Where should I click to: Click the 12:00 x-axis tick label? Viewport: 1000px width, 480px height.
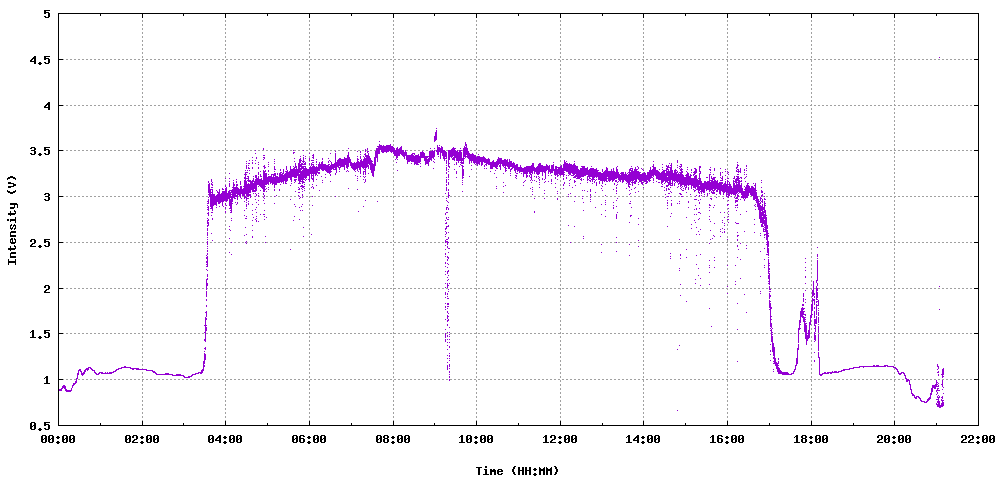(x=560, y=439)
